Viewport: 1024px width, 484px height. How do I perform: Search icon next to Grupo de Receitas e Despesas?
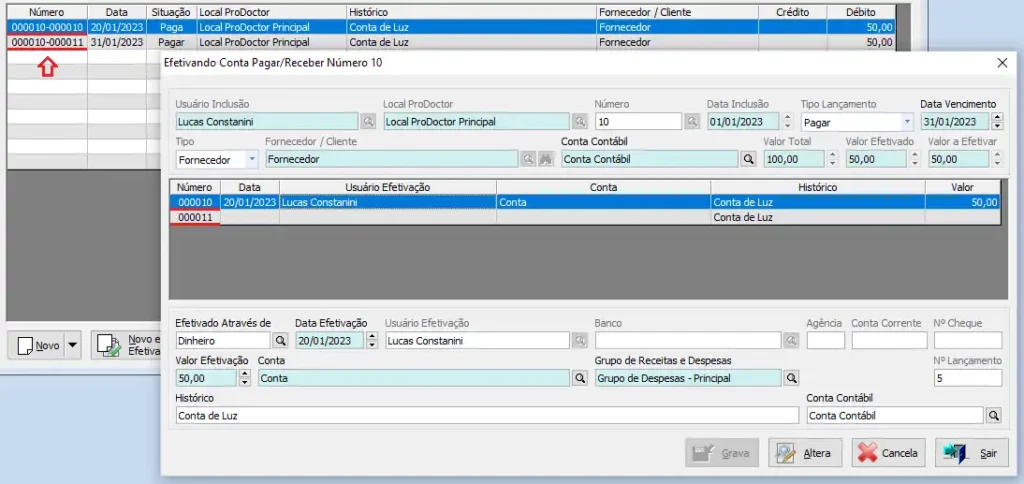coord(791,378)
